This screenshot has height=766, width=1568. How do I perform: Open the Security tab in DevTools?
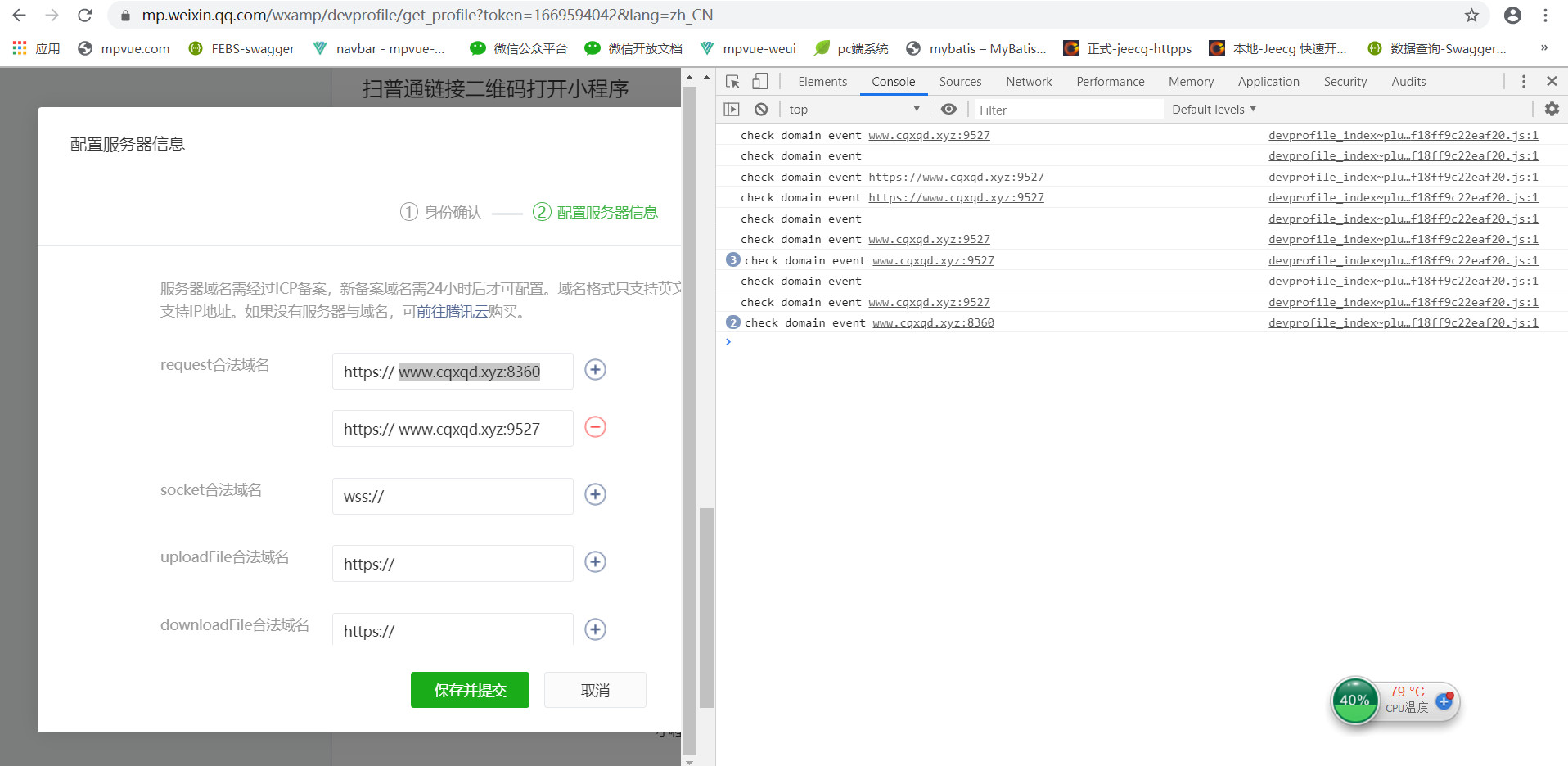tap(1345, 82)
